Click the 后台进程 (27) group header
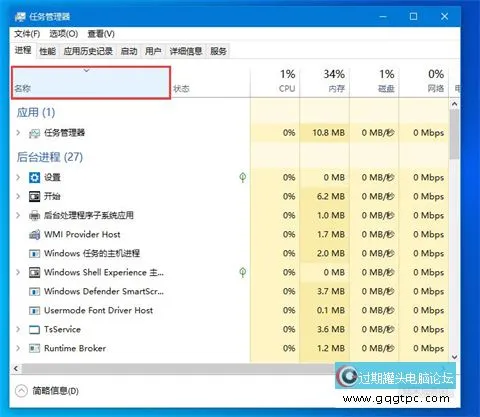Screen dimensions: 480x417 click(50, 157)
